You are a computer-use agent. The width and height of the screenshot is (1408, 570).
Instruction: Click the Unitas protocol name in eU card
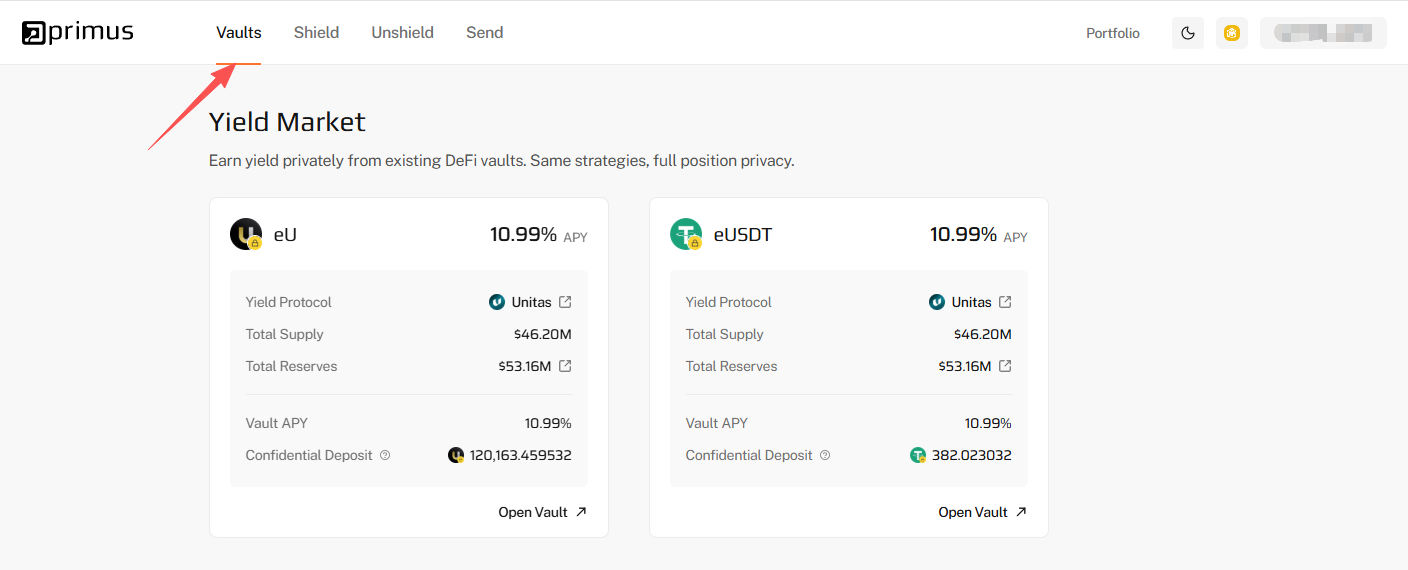point(531,302)
